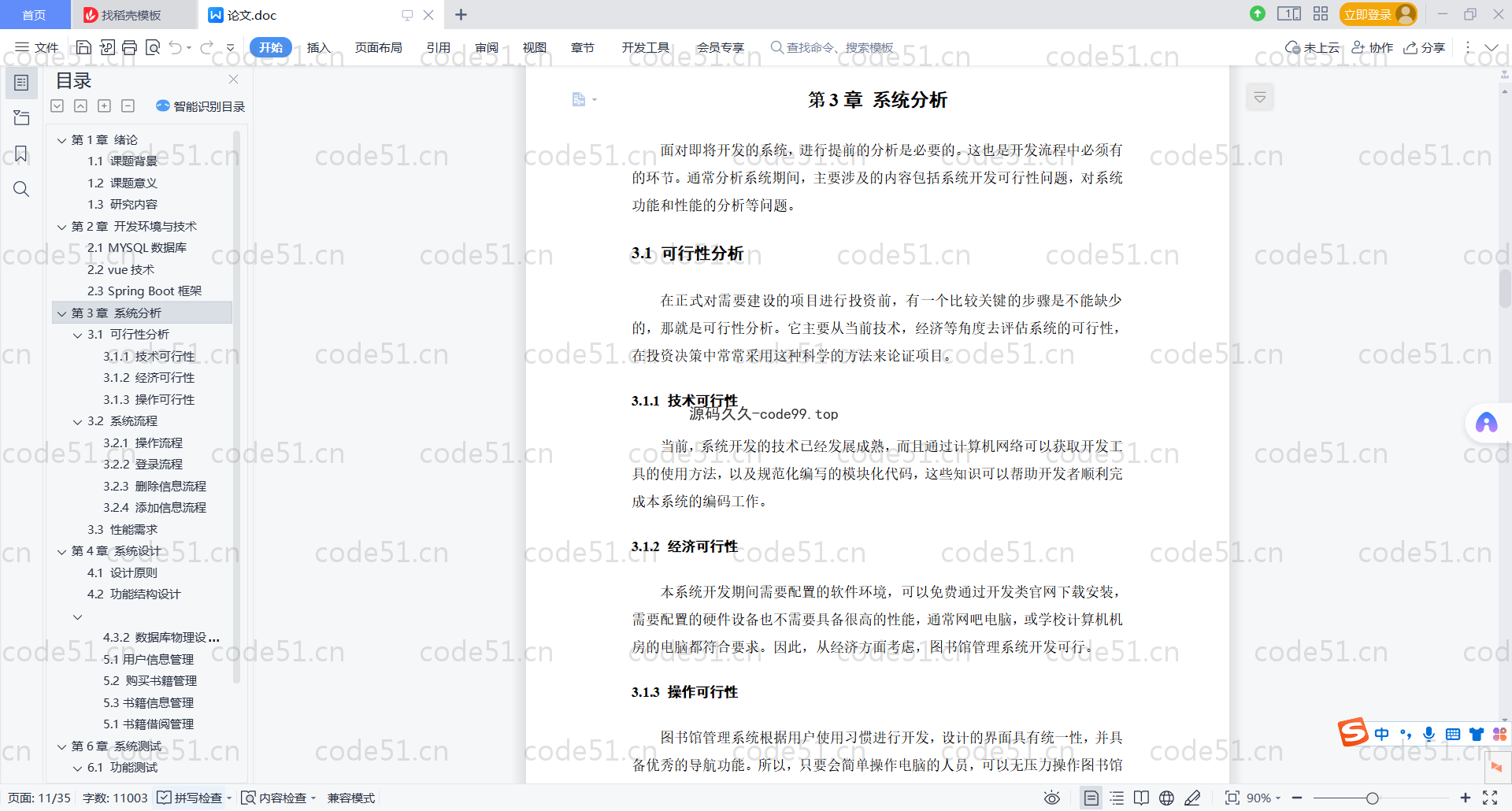Click the plus box icon in outline toolbar
Viewport: 1512px width, 811px height.
point(104,106)
